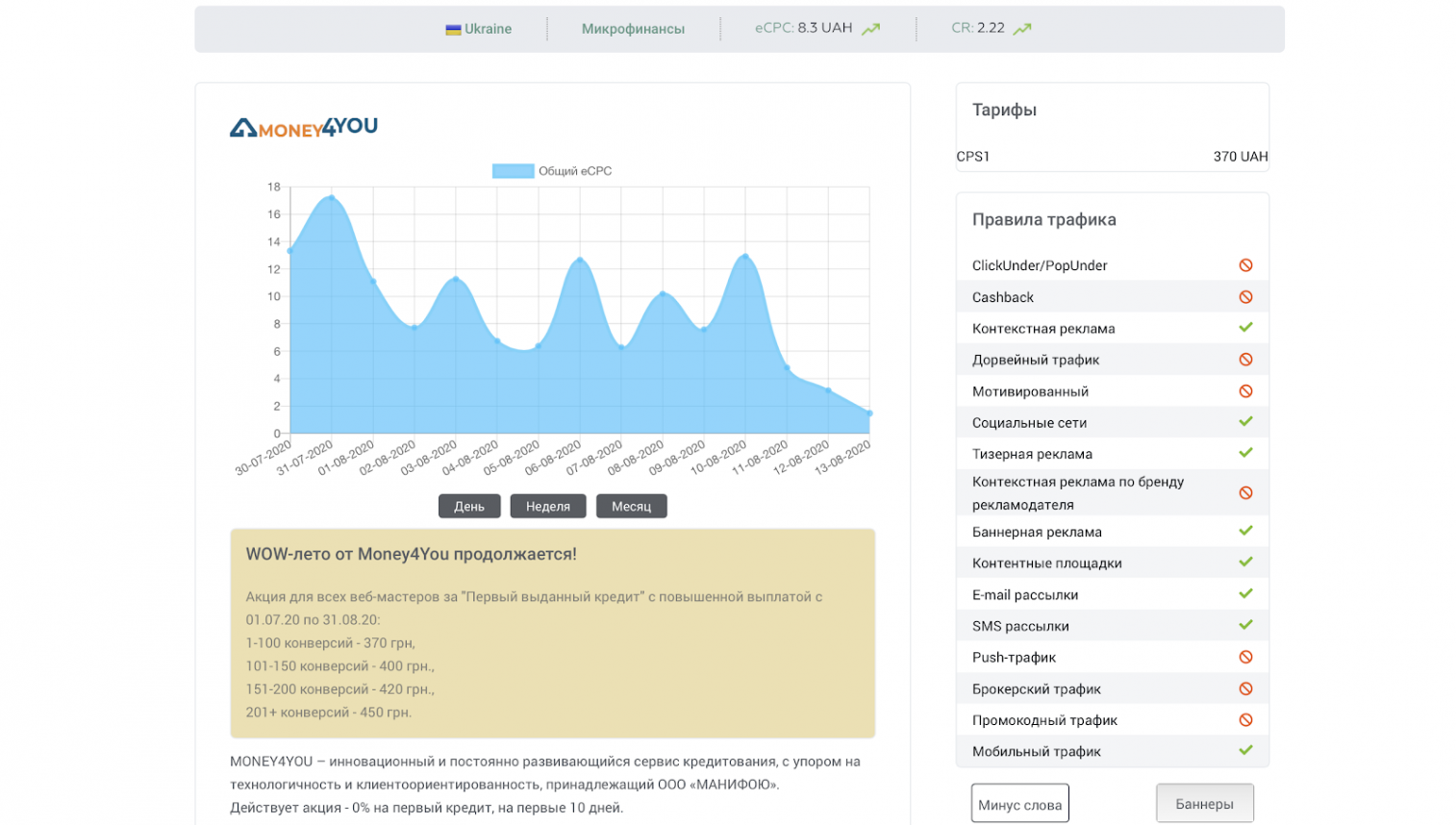Click the Тарифы heading
1456x825 pixels.
click(1004, 110)
